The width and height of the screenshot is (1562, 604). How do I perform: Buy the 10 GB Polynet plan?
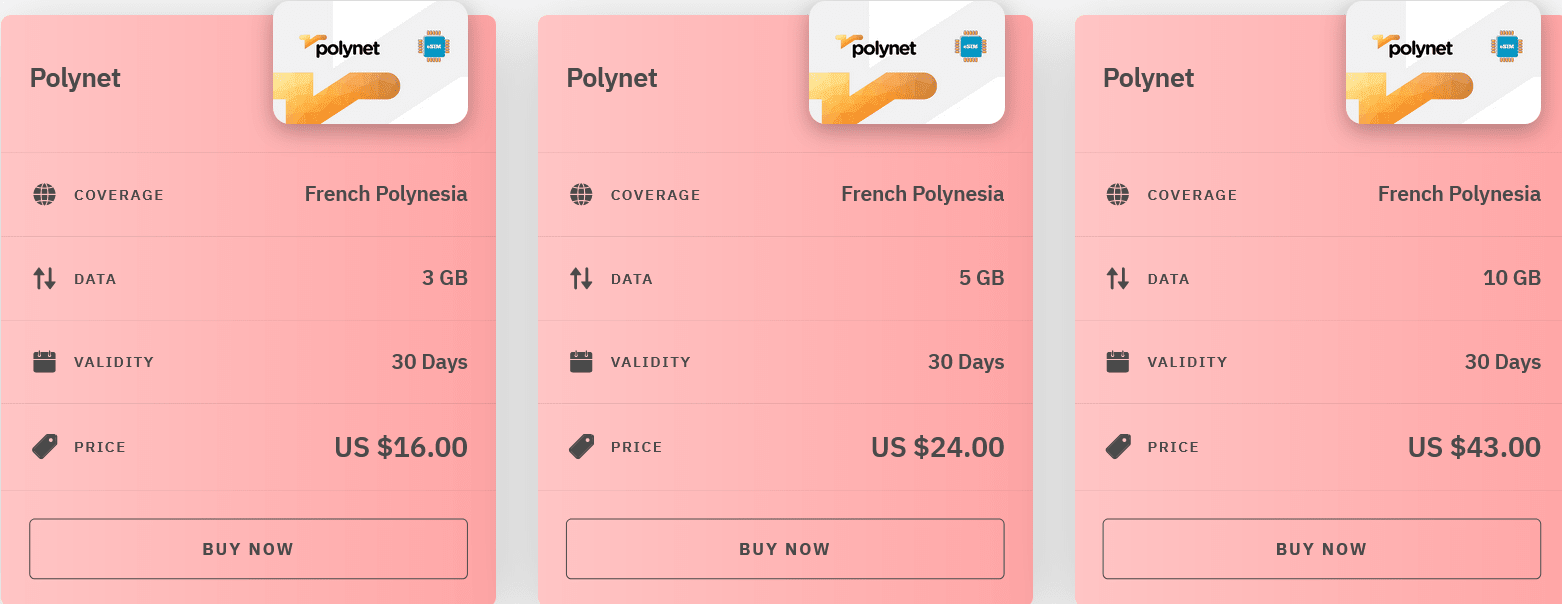(x=1321, y=548)
